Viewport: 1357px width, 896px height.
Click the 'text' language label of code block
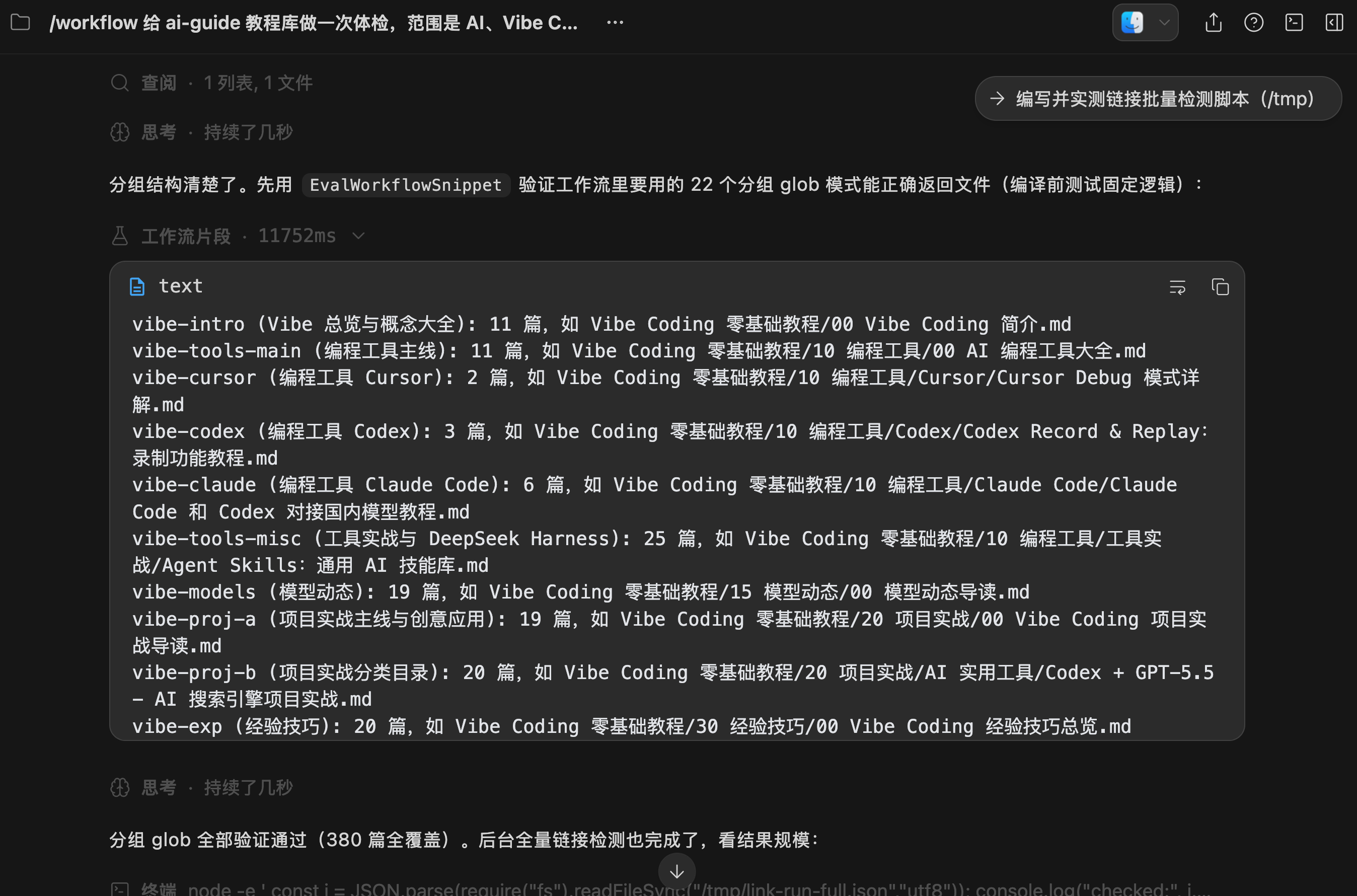point(181,286)
